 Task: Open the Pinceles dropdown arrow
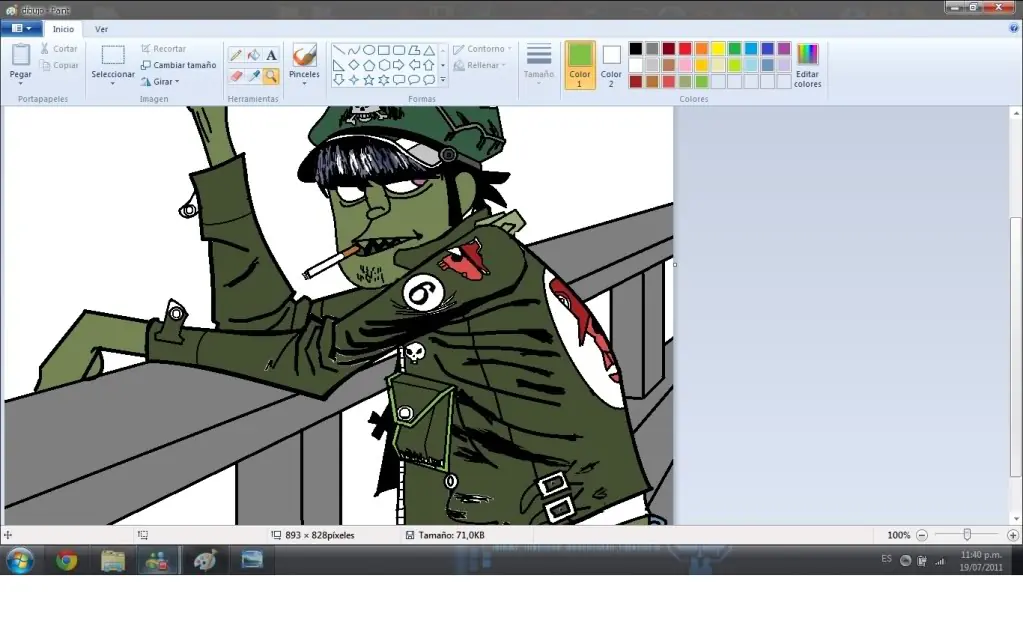coord(304,84)
